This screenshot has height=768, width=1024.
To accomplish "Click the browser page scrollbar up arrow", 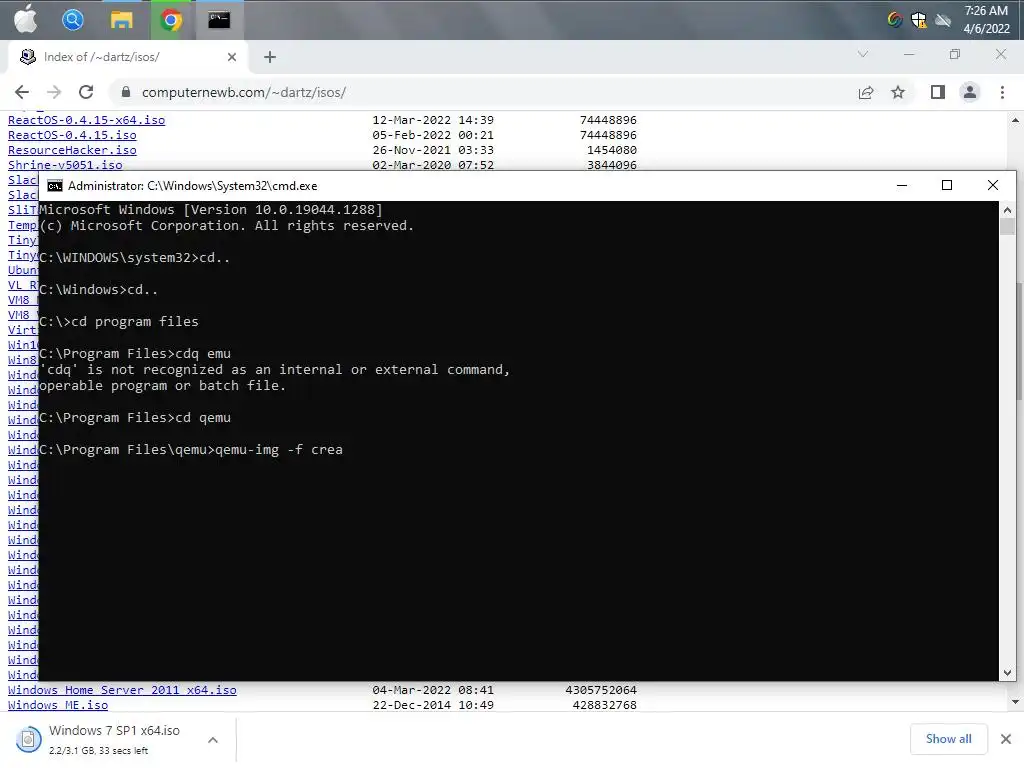I will pyautogui.click(x=1016, y=121).
